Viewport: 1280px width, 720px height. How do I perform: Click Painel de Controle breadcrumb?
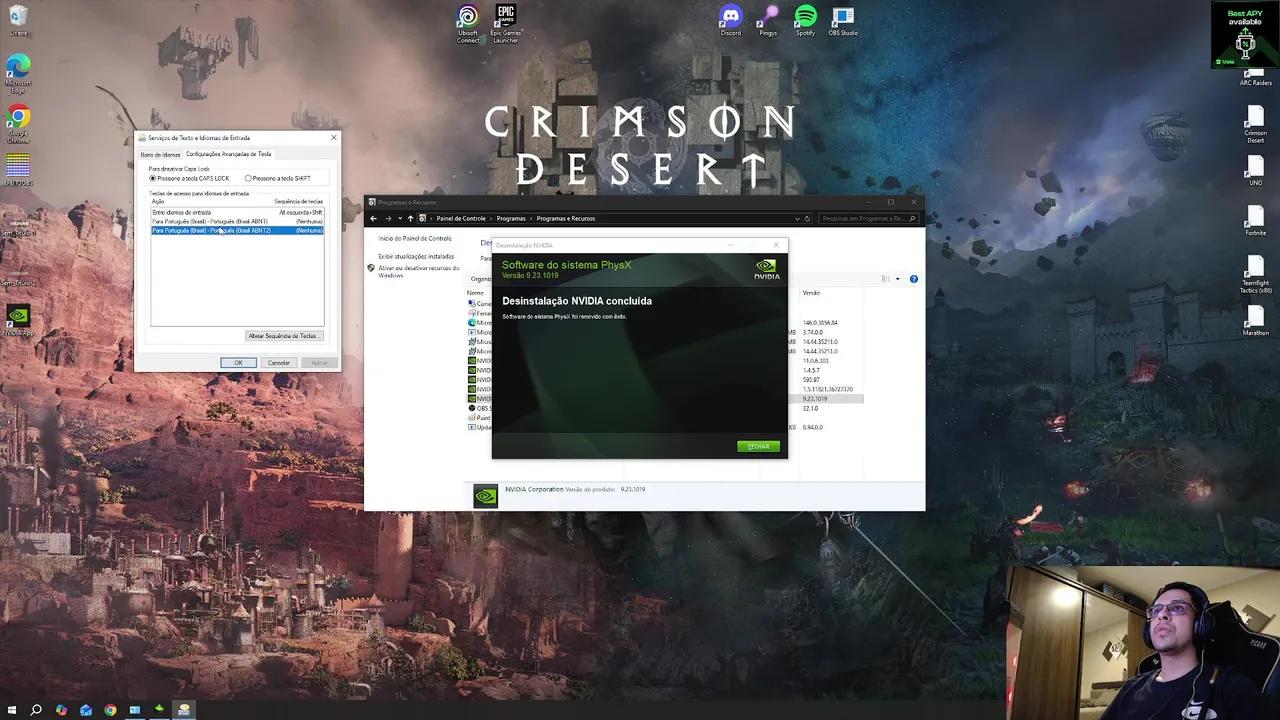(x=461, y=218)
